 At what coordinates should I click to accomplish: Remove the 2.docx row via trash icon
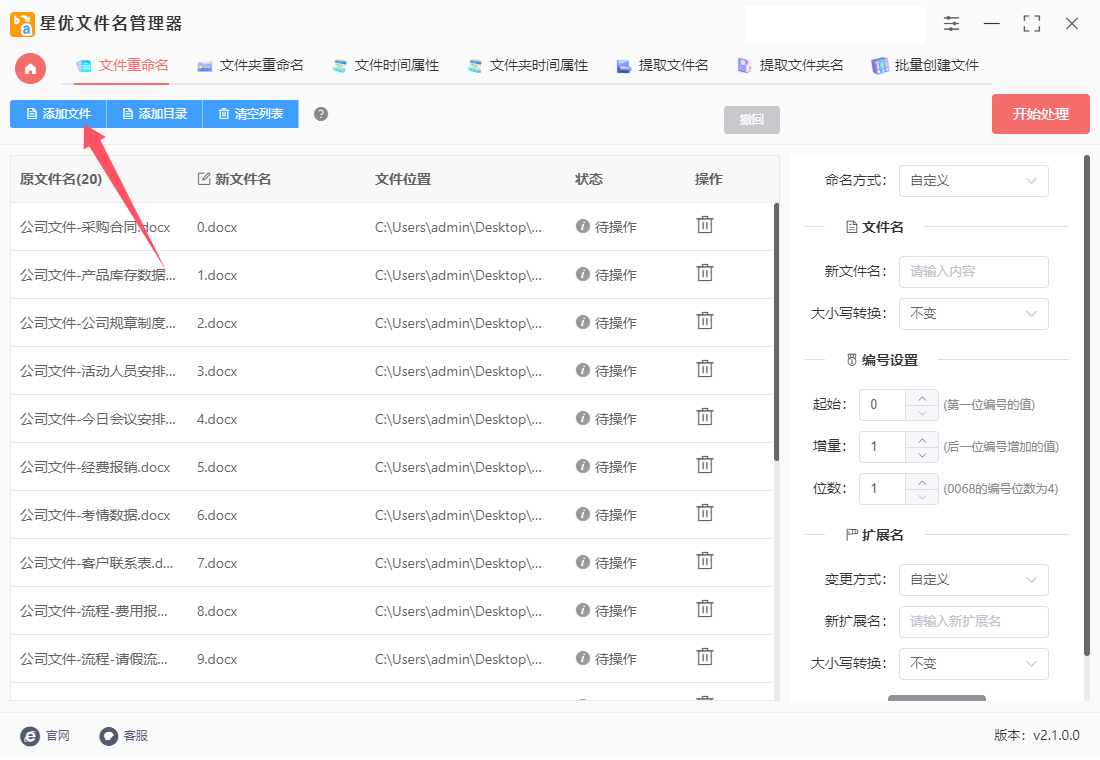[x=704, y=321]
